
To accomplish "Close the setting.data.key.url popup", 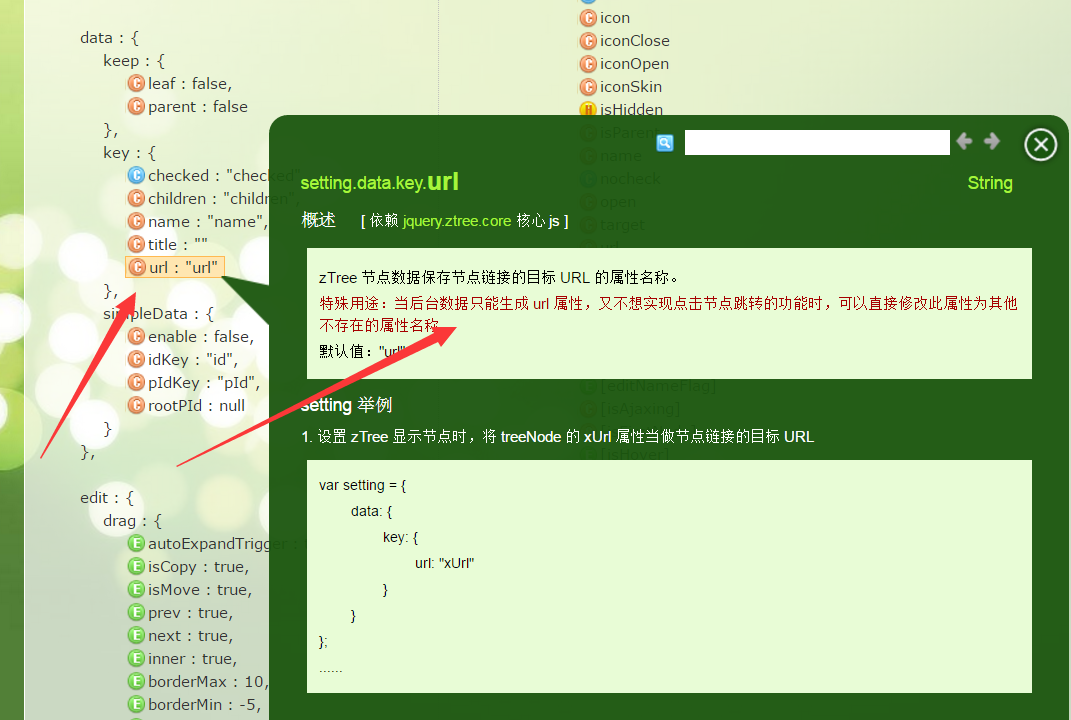I will [1040, 144].
